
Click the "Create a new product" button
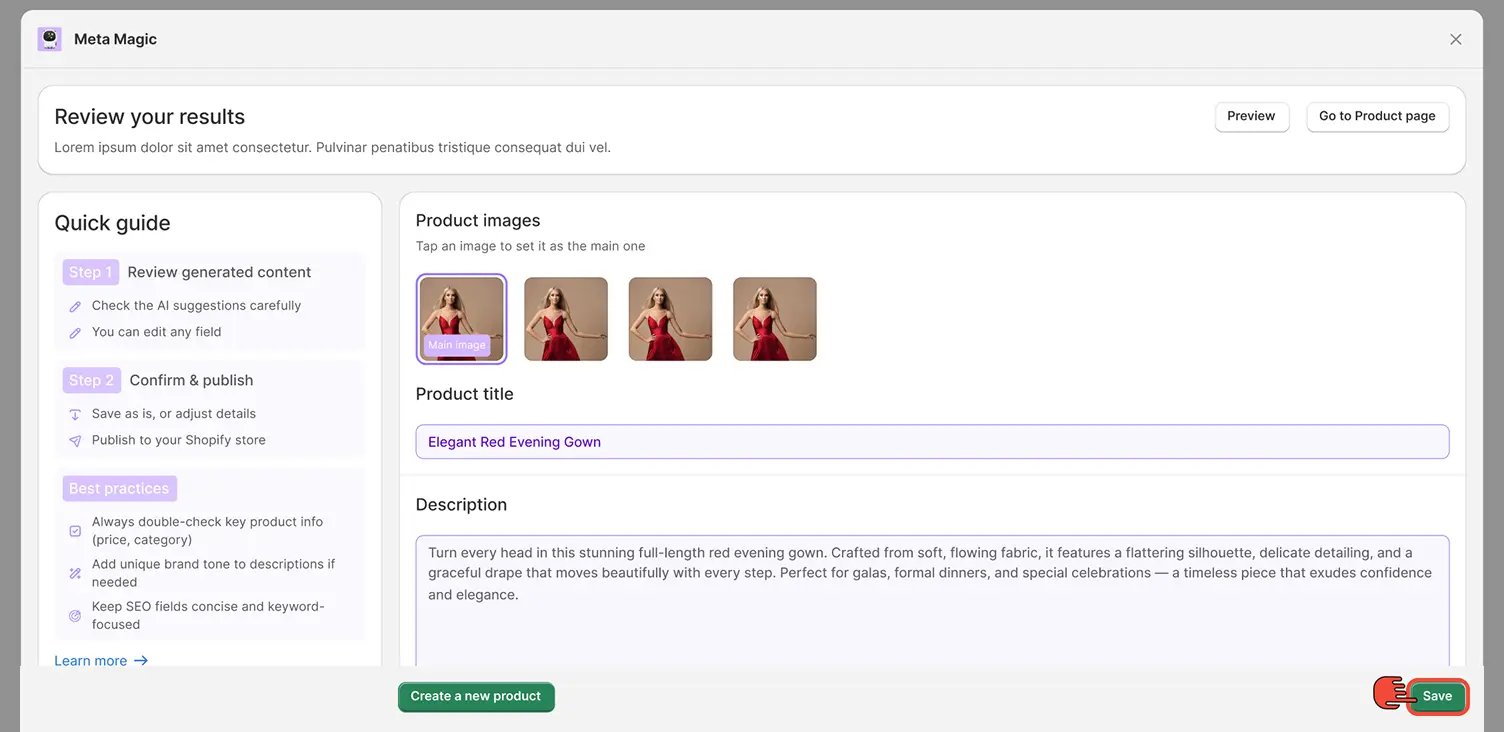(476, 697)
